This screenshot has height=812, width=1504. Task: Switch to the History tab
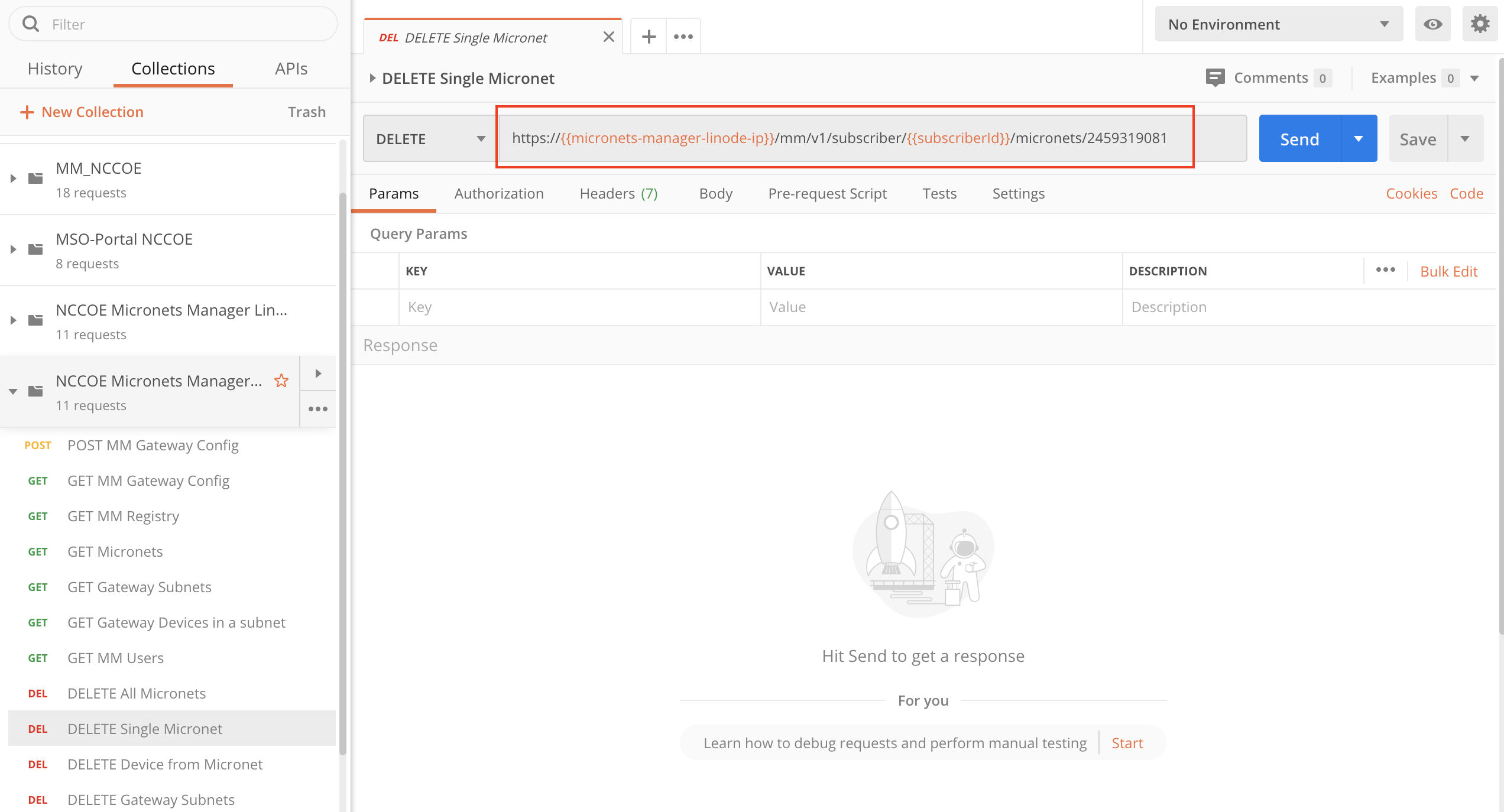(55, 69)
